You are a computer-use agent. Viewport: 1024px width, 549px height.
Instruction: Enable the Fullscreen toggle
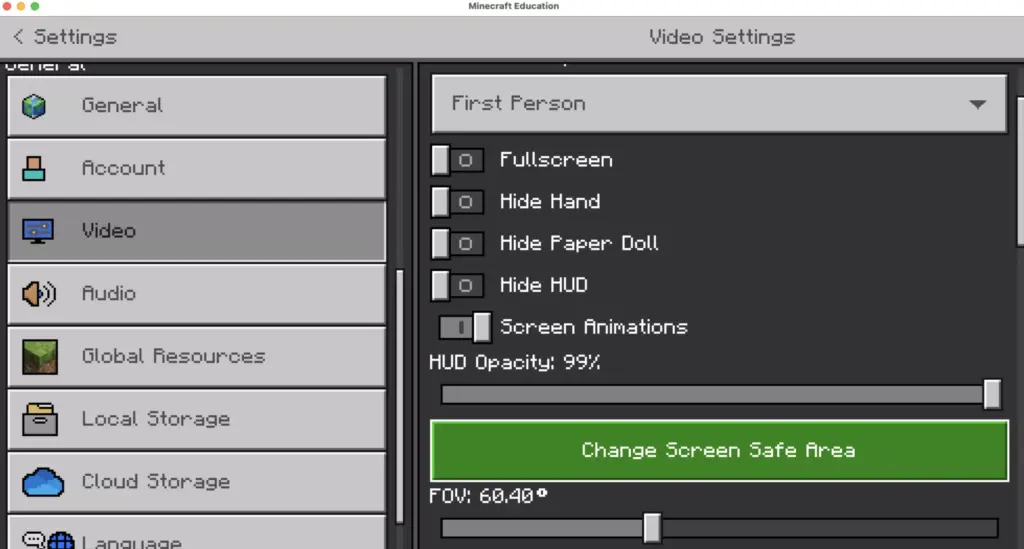click(457, 160)
